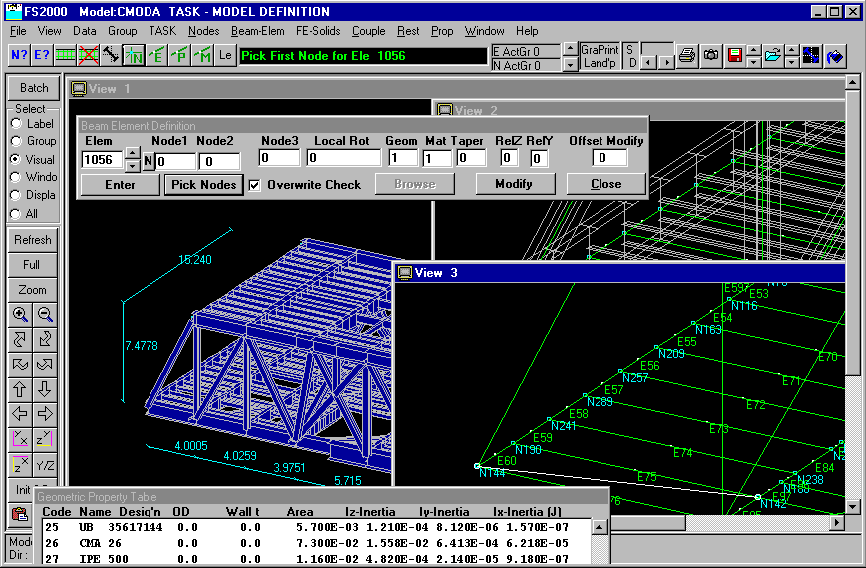Click the camera snapshot icon
This screenshot has width=866, height=568.
tap(711, 56)
